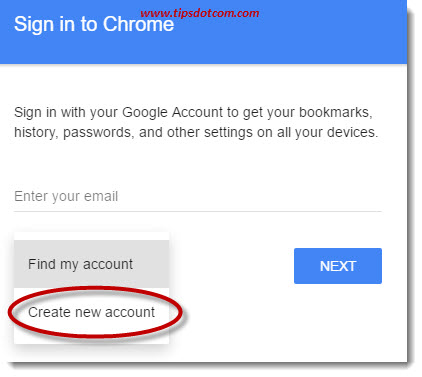Click the email field underline

198,211
